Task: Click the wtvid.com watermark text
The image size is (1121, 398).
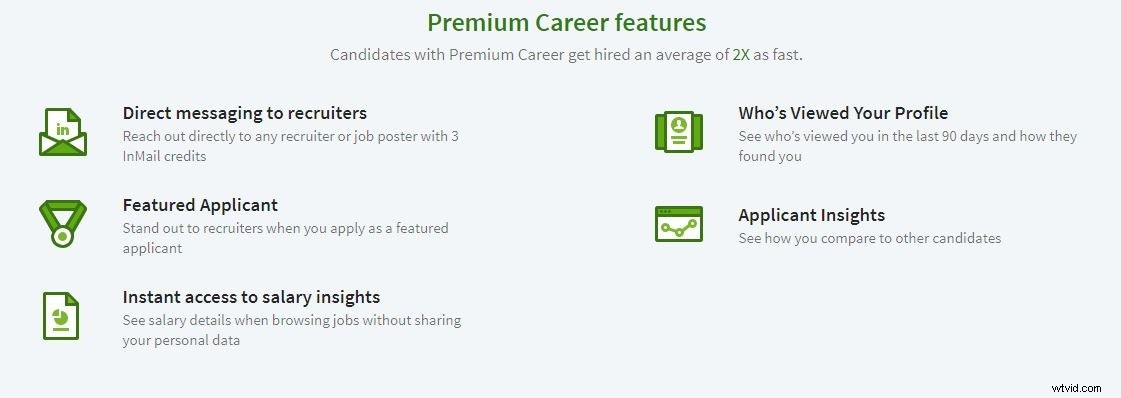Action: tap(1077, 387)
